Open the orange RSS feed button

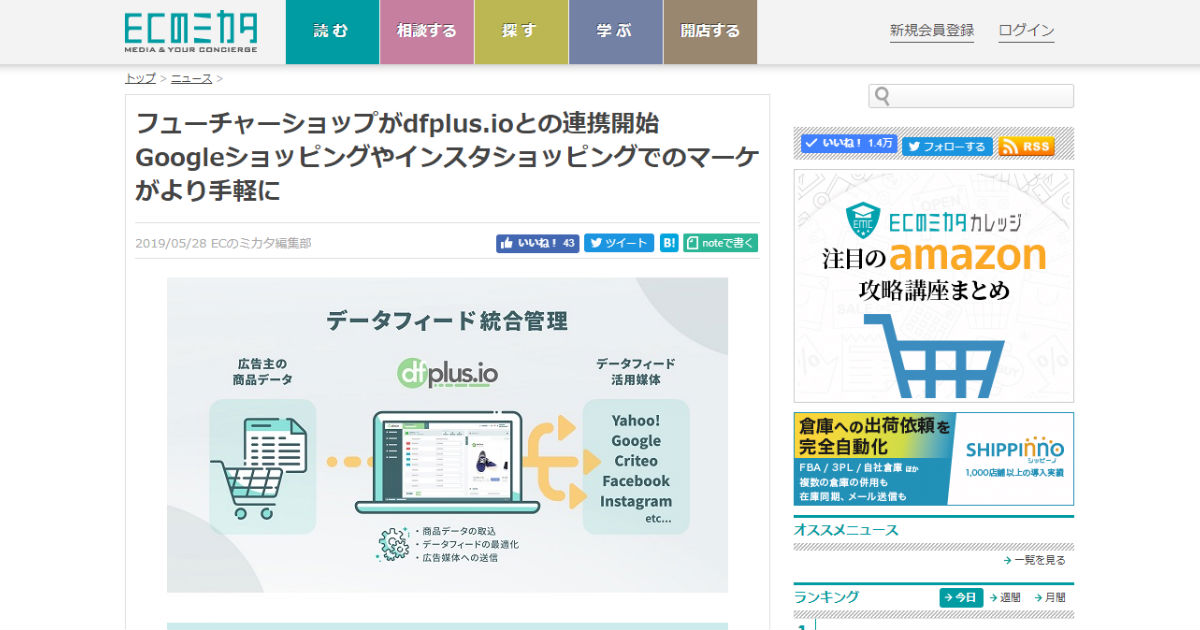pyautogui.click(x=1027, y=146)
